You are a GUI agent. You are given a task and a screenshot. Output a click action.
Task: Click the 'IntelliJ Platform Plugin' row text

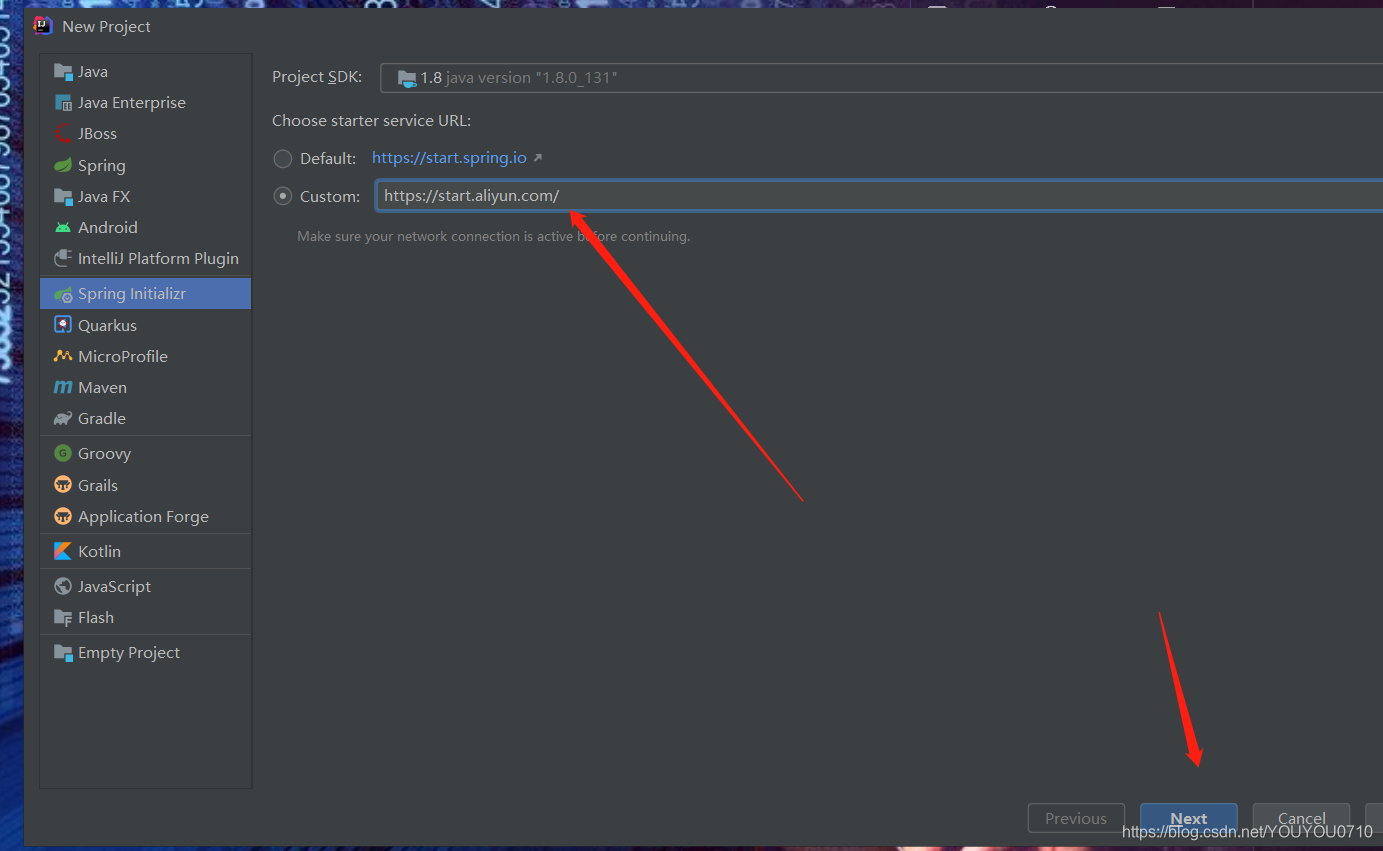pos(159,259)
